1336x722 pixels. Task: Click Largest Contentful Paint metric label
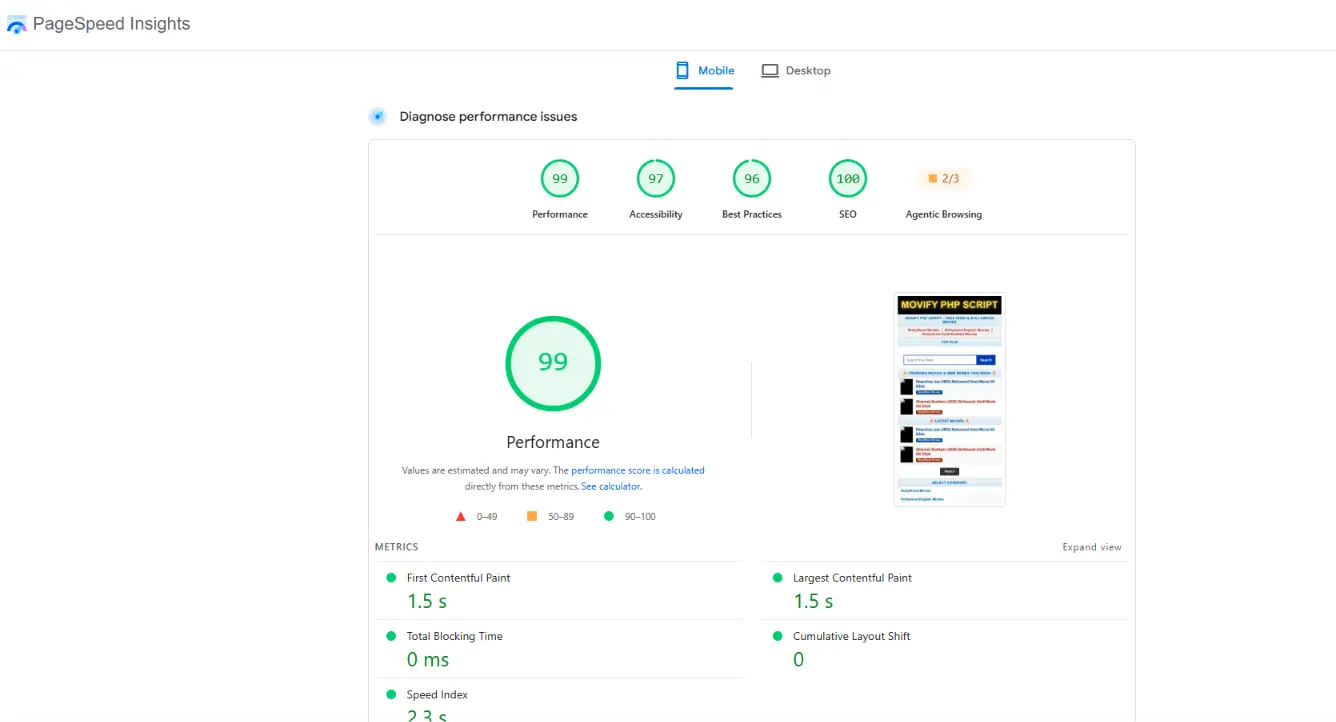852,578
